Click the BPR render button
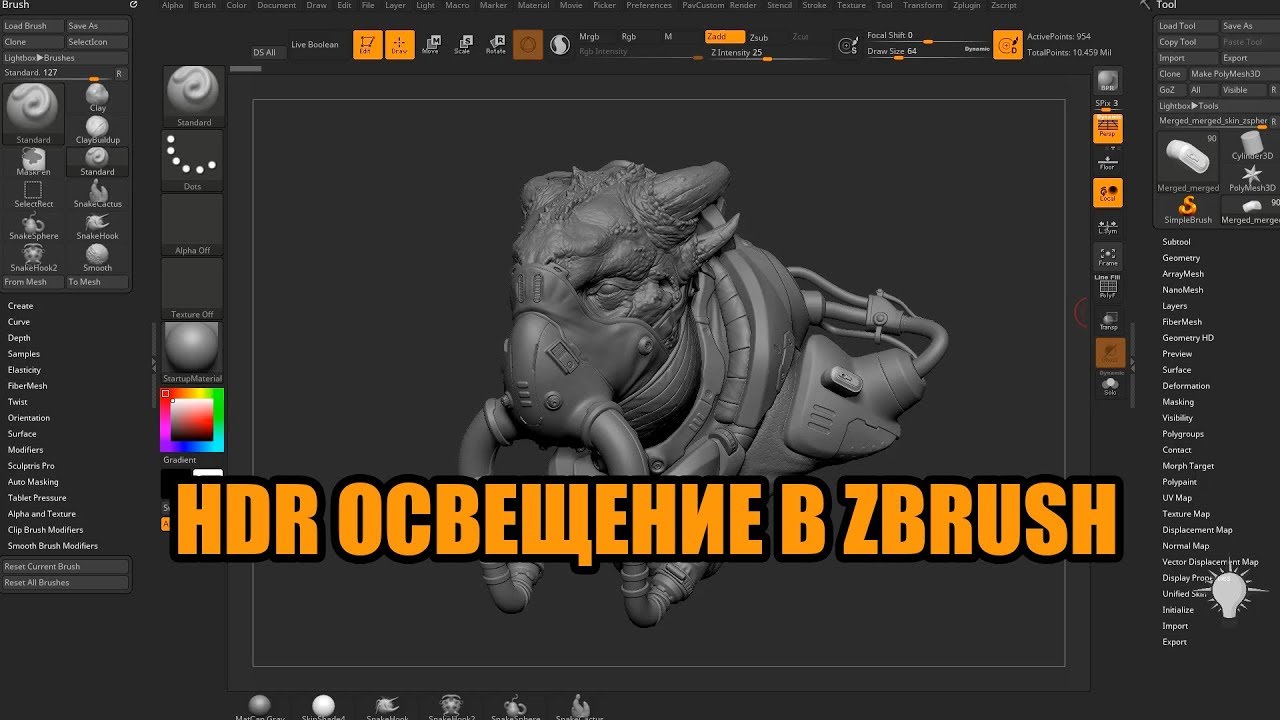 pos(1108,81)
